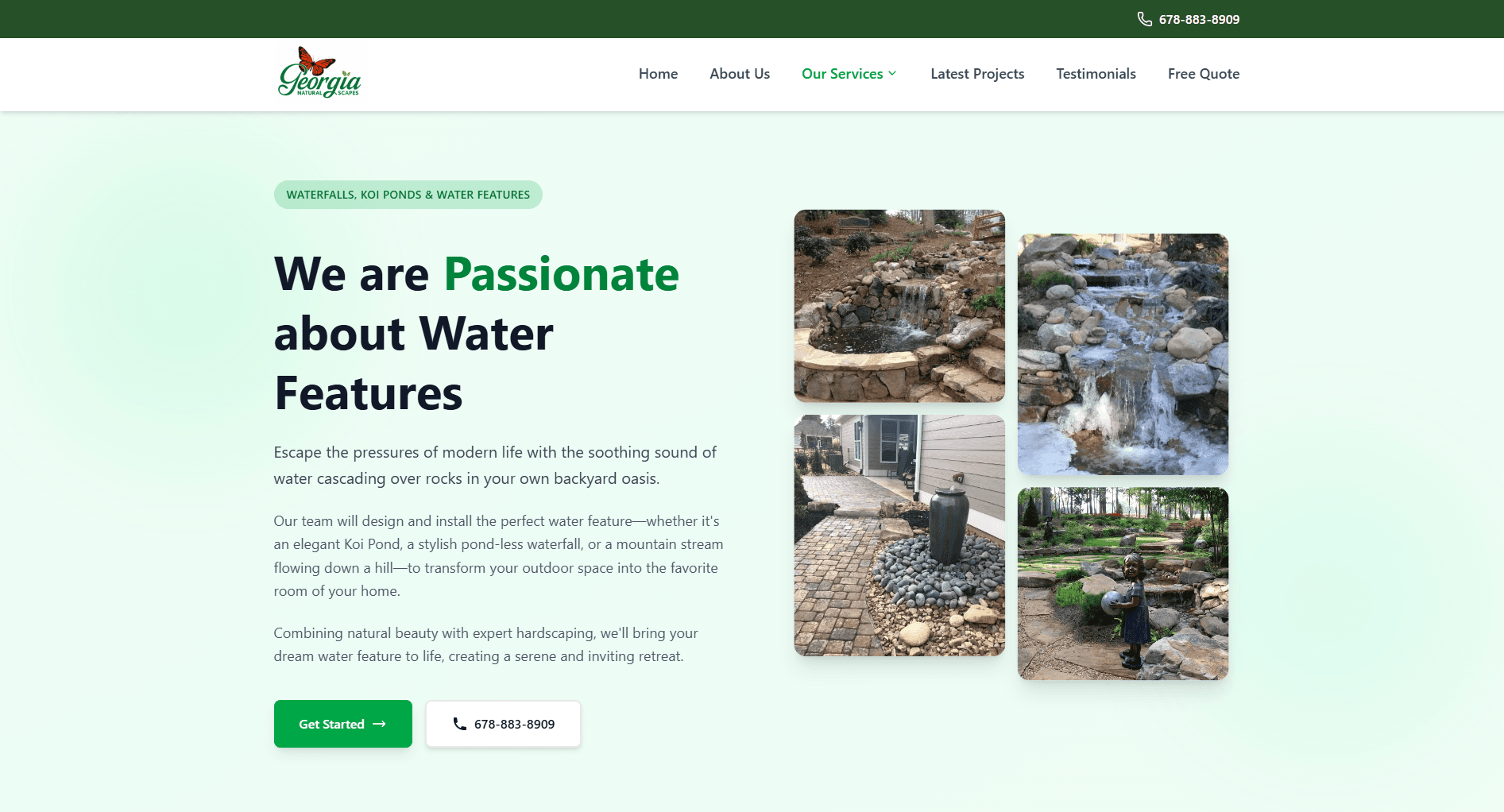Viewport: 1504px width, 812px height.
Task: Click the 678-883-8909 number in top bar
Action: [x=1199, y=19]
